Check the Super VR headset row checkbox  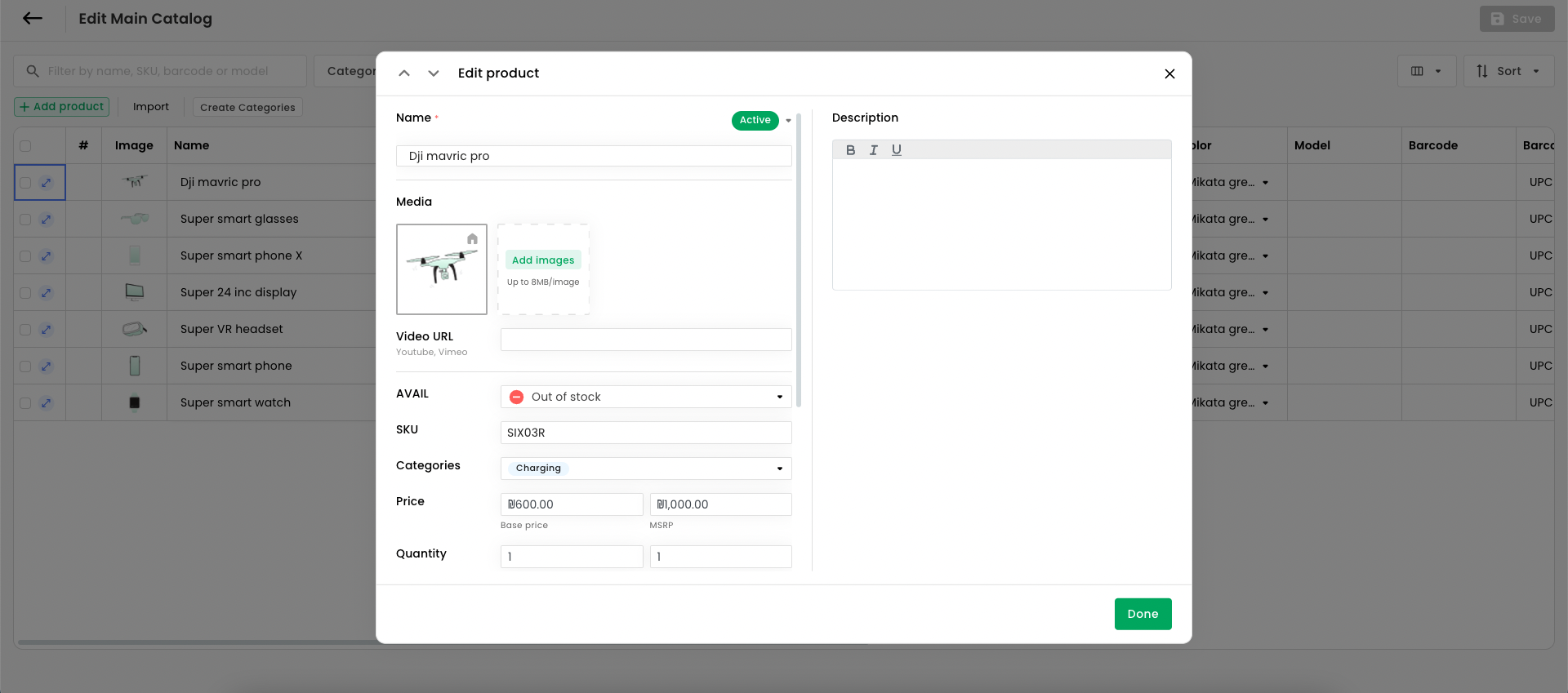pos(25,330)
